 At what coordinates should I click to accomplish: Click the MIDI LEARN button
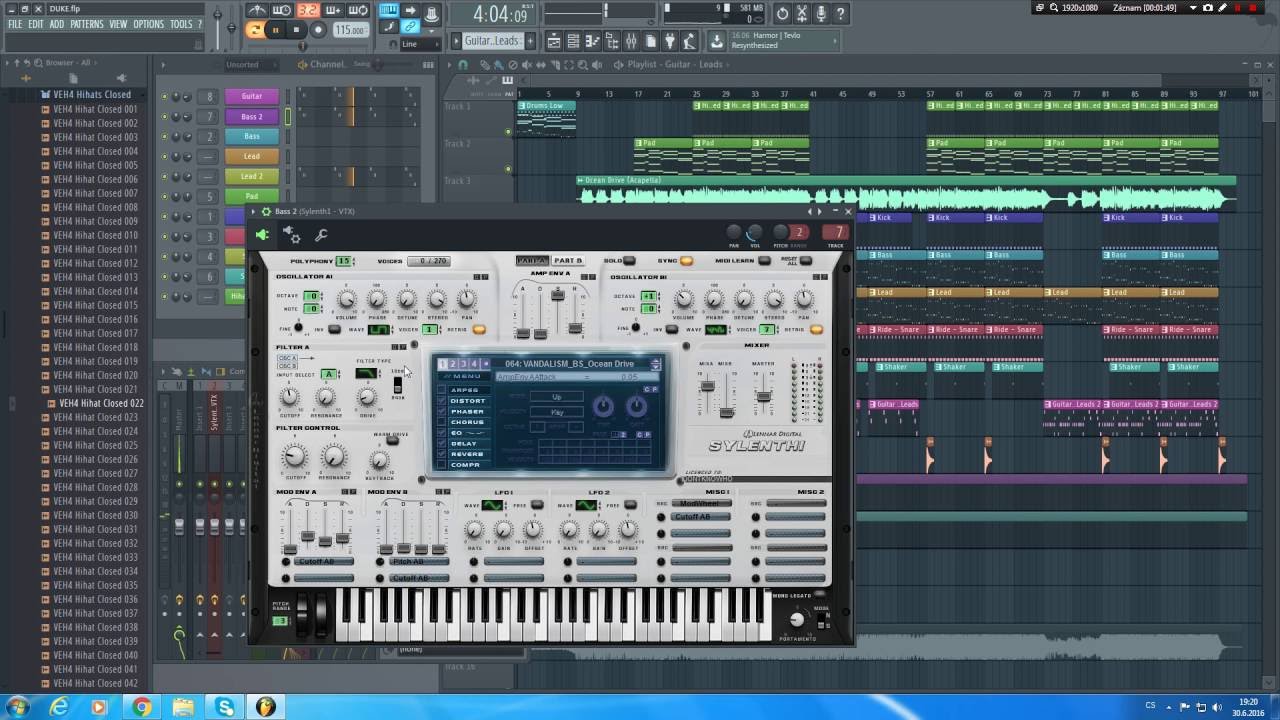[764, 261]
